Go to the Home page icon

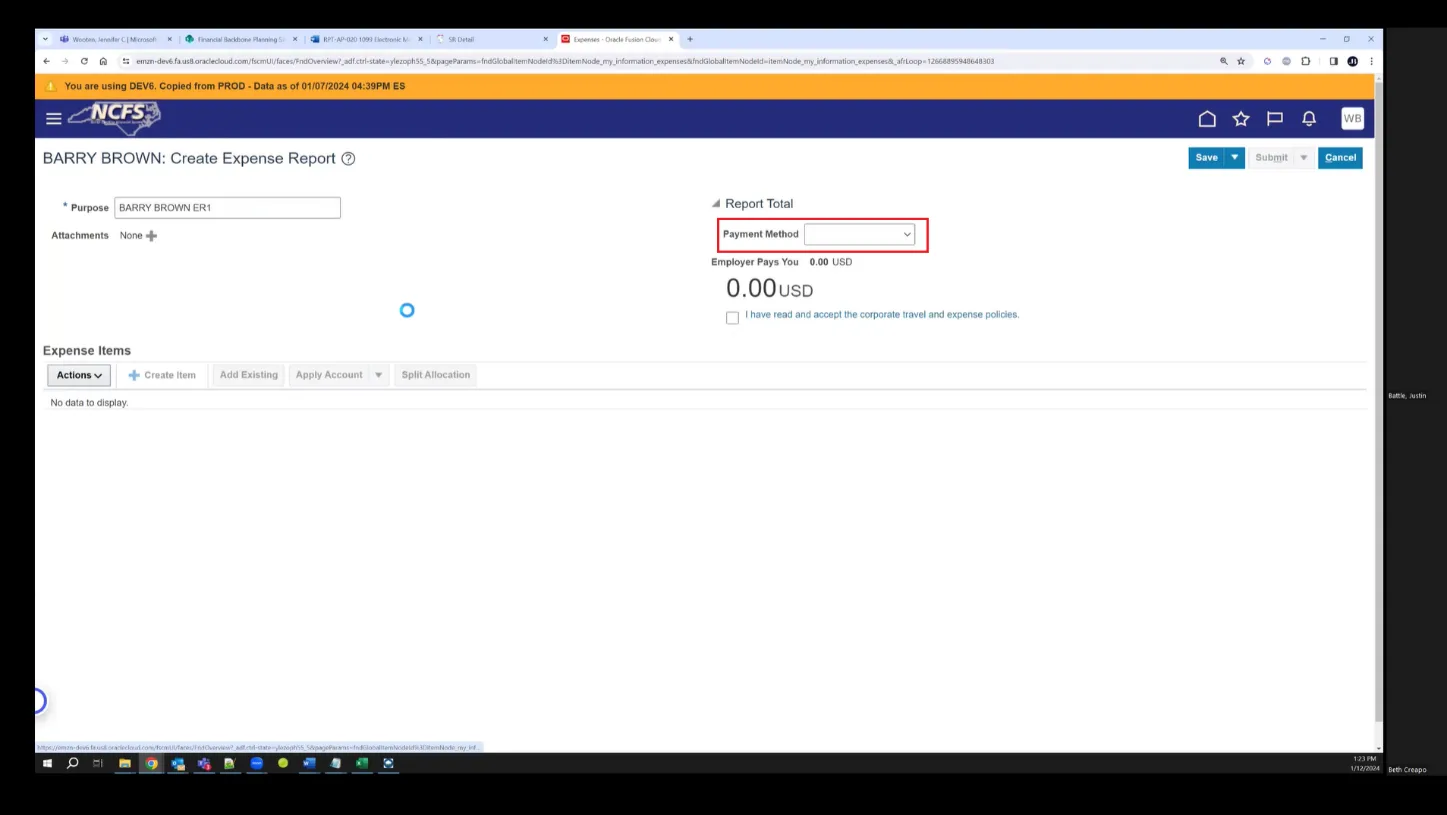[x=1207, y=119]
